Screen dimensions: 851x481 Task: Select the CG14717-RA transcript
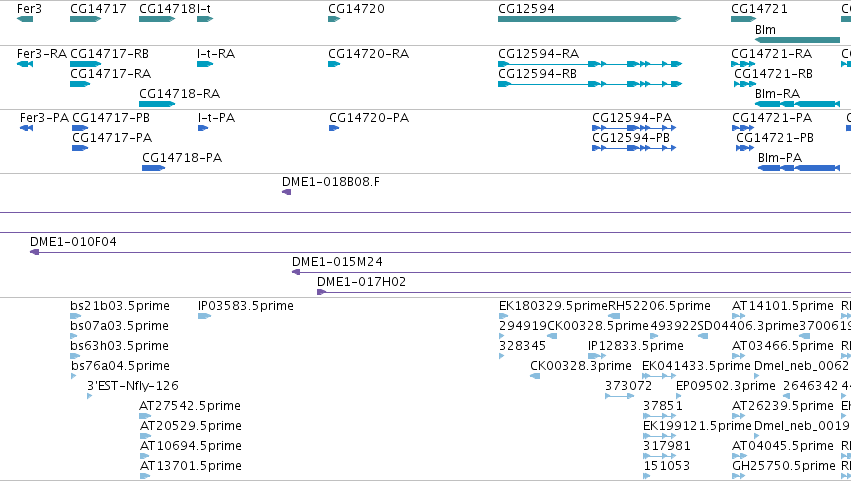click(80, 84)
